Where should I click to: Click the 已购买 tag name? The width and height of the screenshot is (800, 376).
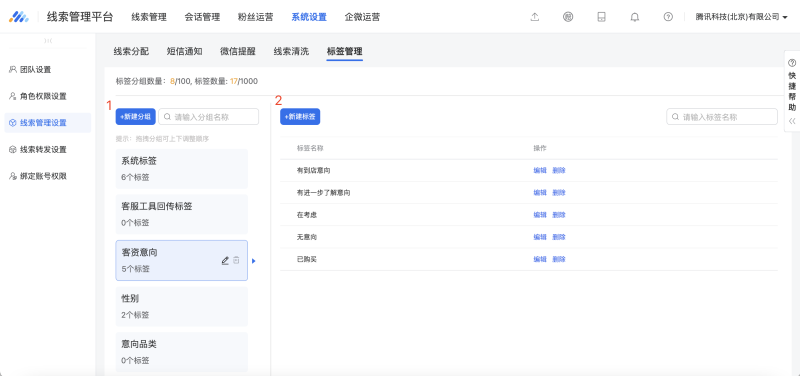click(307, 259)
